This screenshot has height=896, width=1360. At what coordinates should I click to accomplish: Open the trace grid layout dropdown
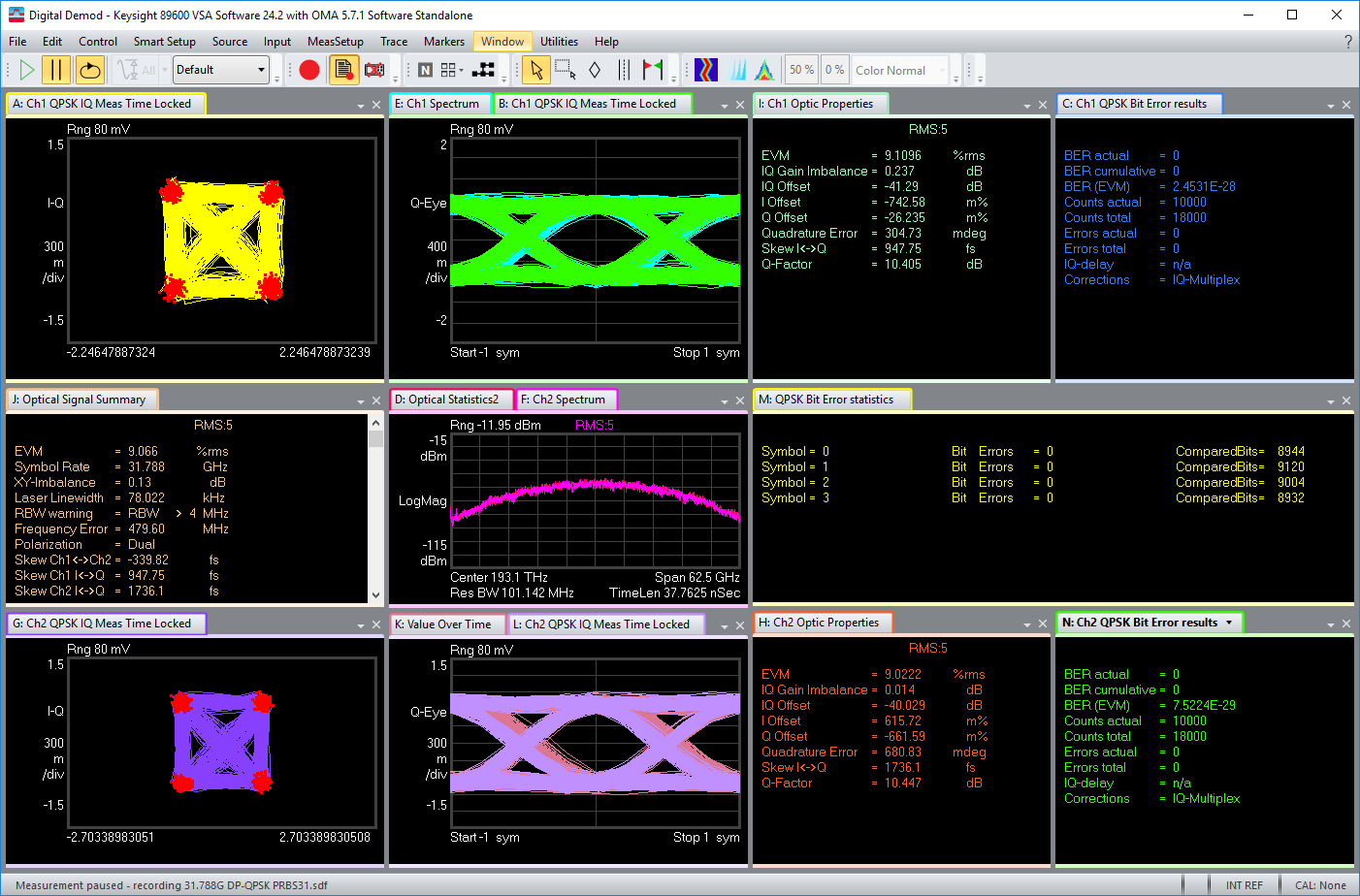click(452, 70)
